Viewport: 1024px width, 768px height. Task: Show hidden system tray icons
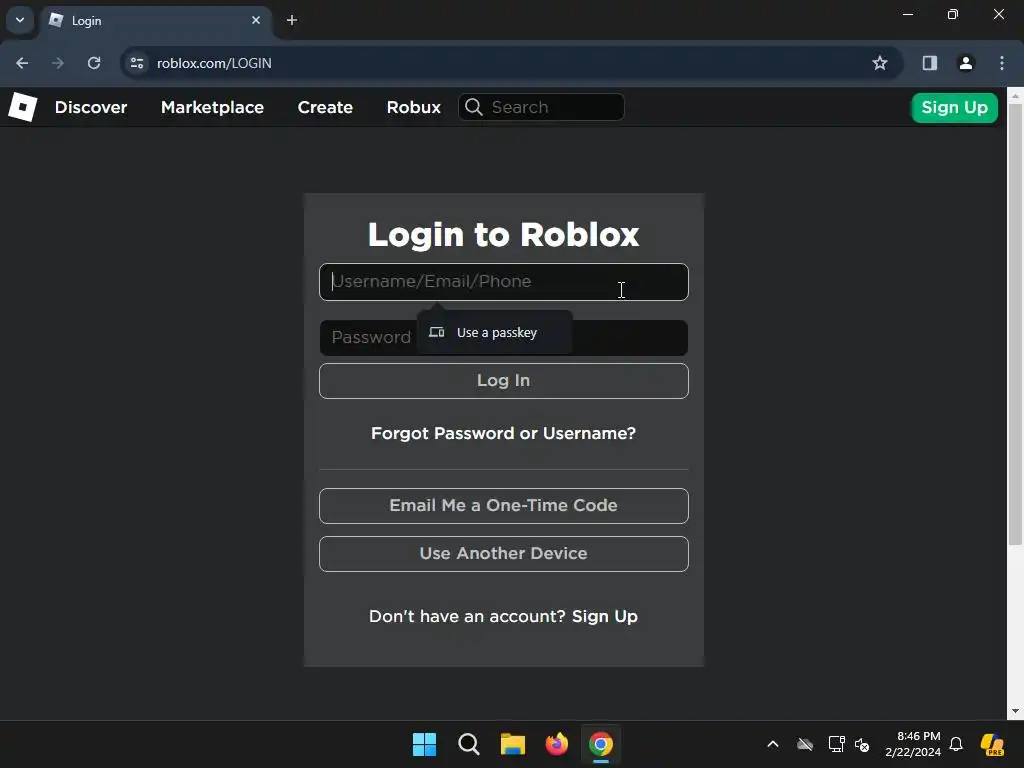tap(773, 744)
